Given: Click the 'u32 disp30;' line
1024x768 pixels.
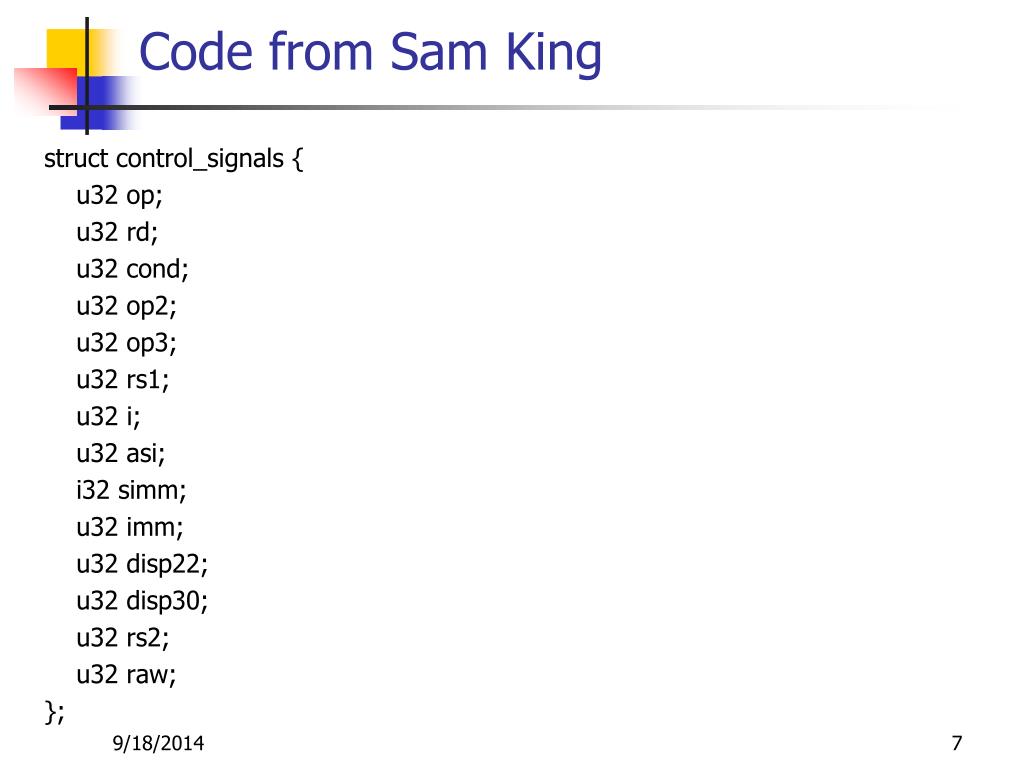Looking at the screenshot, I should click(142, 601).
